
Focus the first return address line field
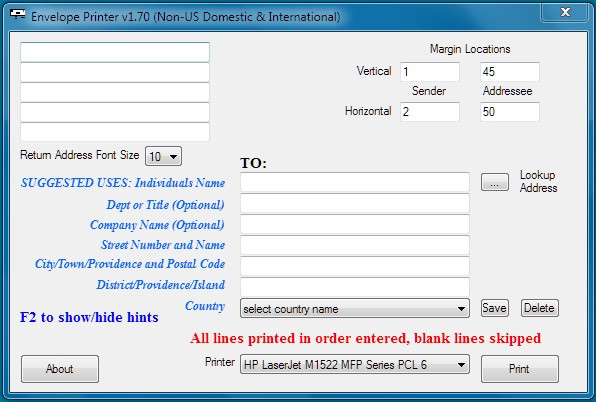(115, 52)
